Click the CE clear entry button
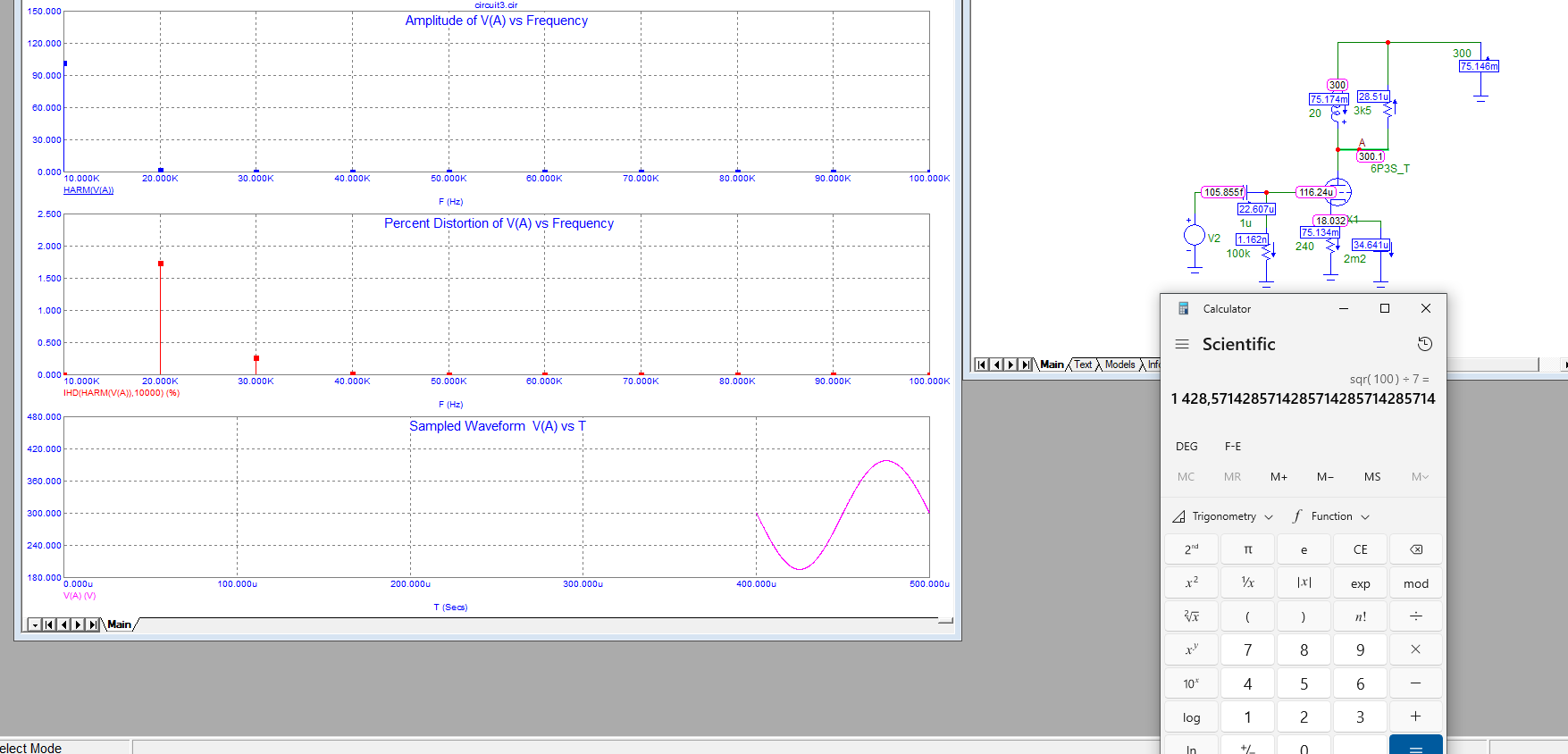Viewport: 1568px width, 754px height. click(x=1361, y=549)
